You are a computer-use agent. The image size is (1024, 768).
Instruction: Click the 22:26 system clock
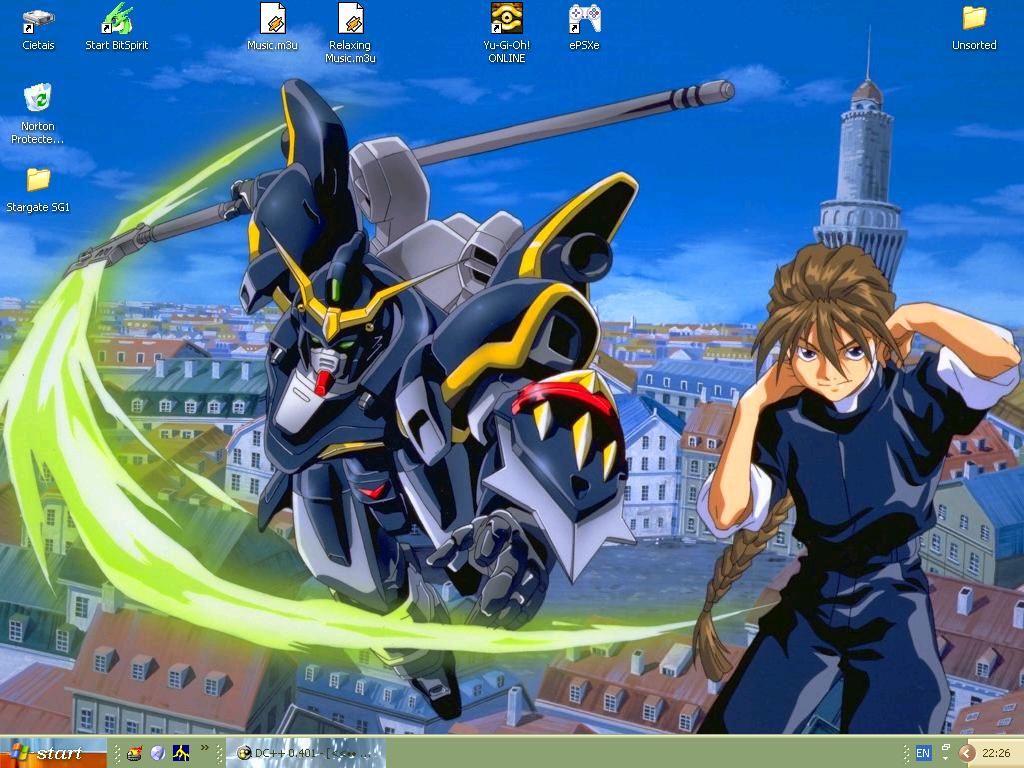click(996, 754)
